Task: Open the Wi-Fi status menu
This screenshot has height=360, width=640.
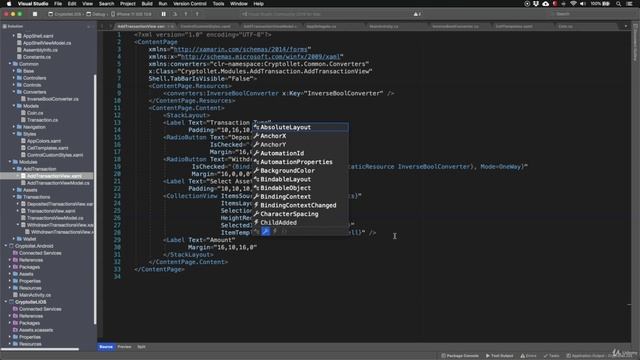Action: click(x=573, y=4)
